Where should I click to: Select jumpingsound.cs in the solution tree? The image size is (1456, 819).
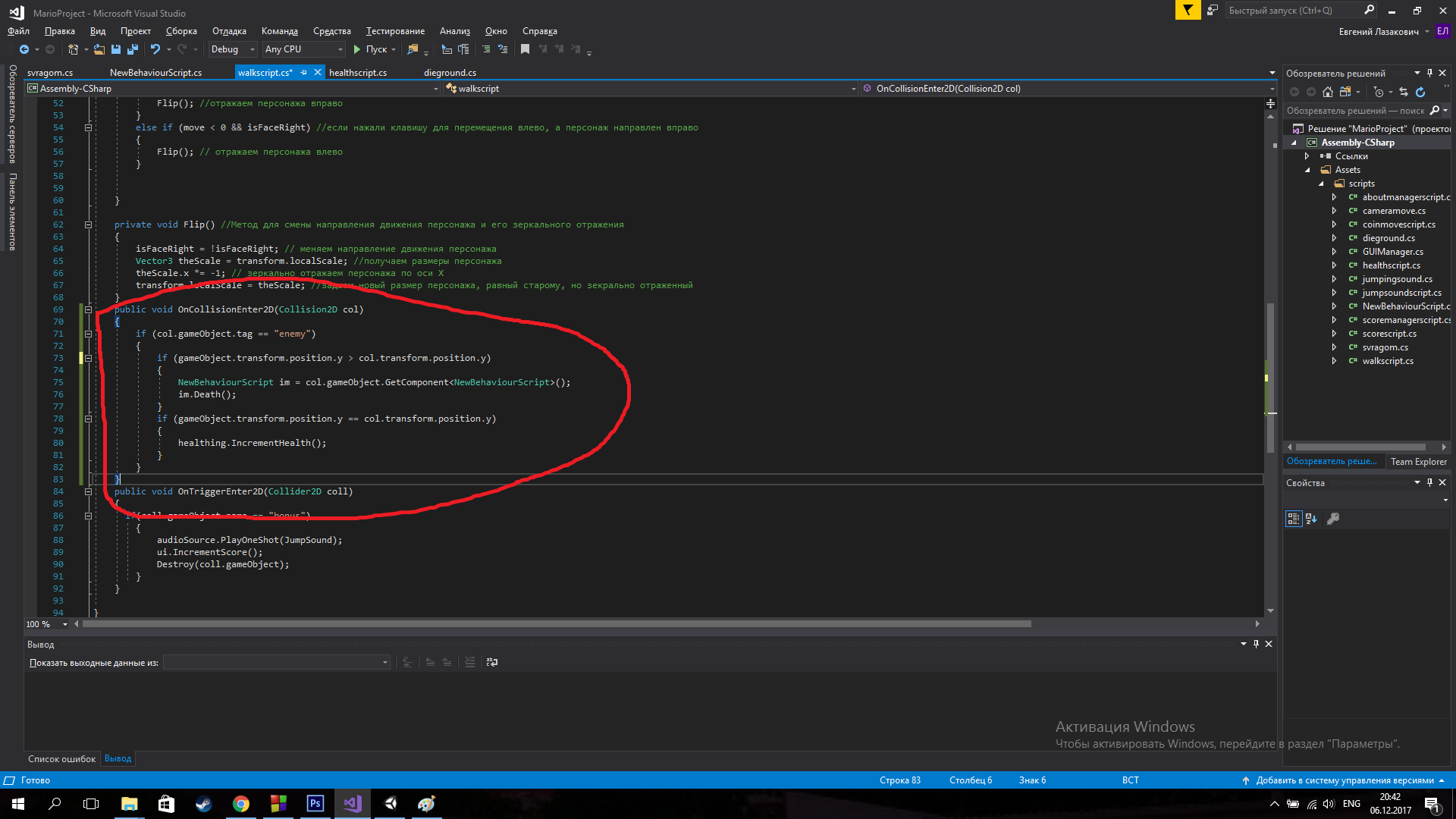point(1397,279)
